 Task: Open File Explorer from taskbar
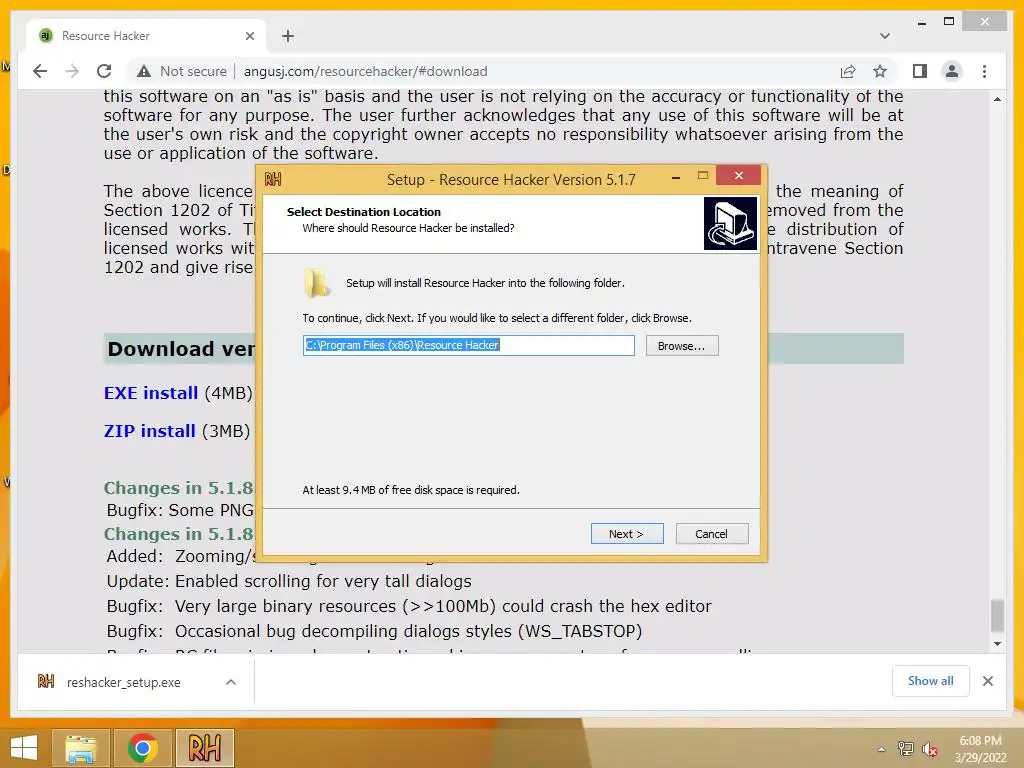[80, 748]
